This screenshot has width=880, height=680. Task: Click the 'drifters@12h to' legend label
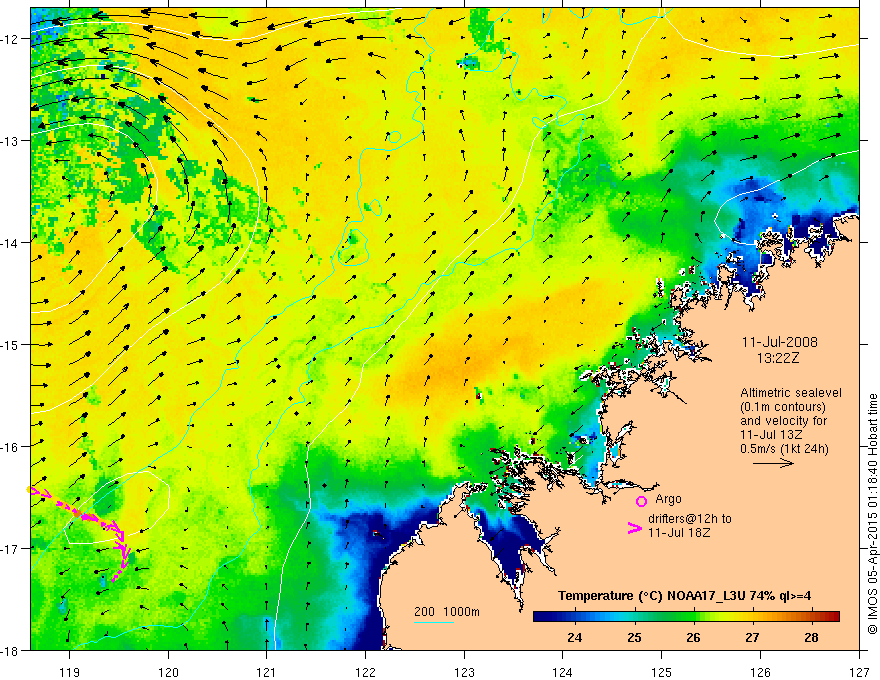point(690,519)
